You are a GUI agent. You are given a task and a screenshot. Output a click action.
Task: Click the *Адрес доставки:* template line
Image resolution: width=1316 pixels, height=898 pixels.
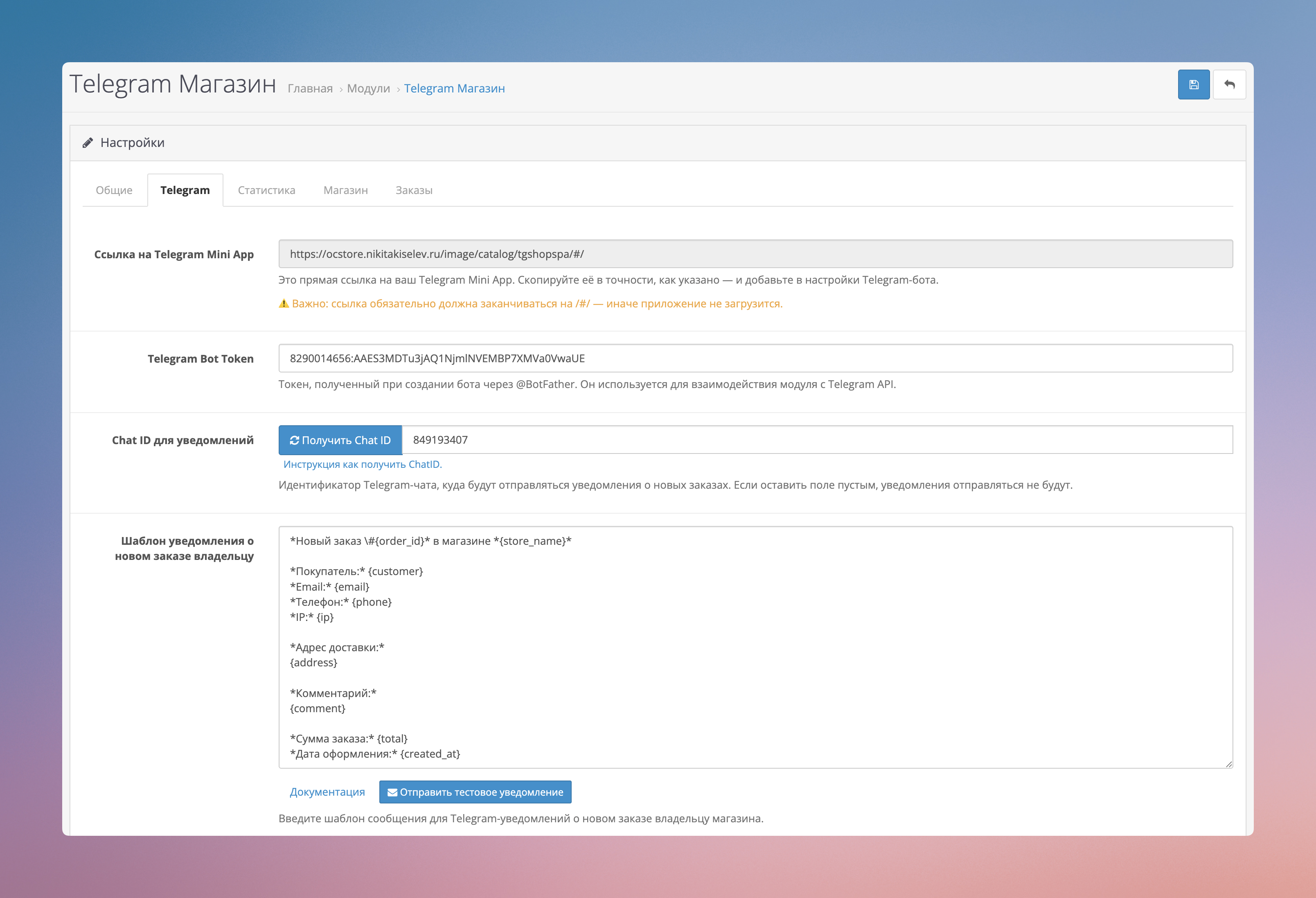tap(337, 648)
